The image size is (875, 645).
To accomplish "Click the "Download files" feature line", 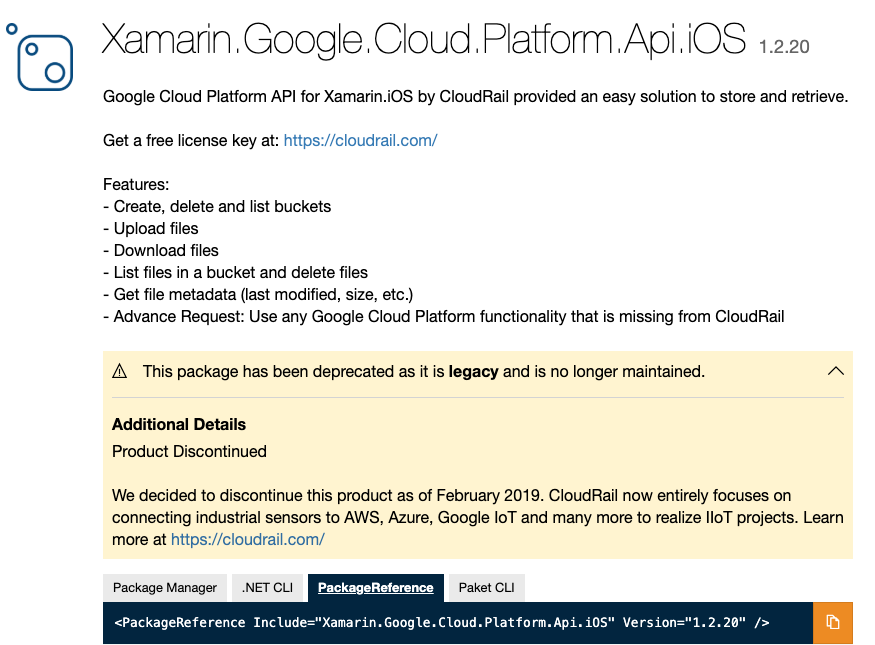I will [x=161, y=251].
